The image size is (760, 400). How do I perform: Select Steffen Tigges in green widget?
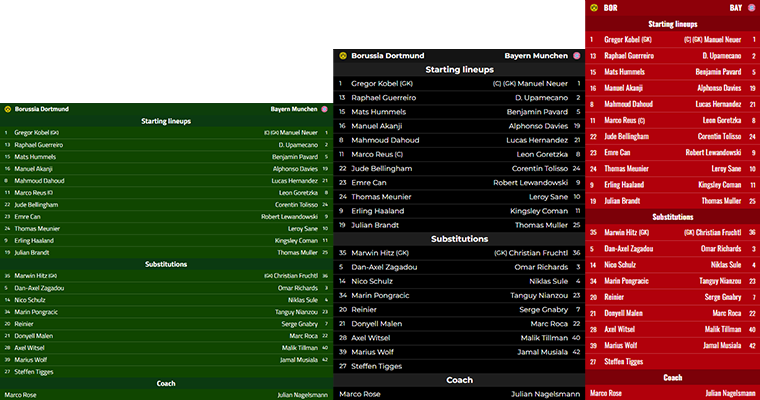(34, 372)
